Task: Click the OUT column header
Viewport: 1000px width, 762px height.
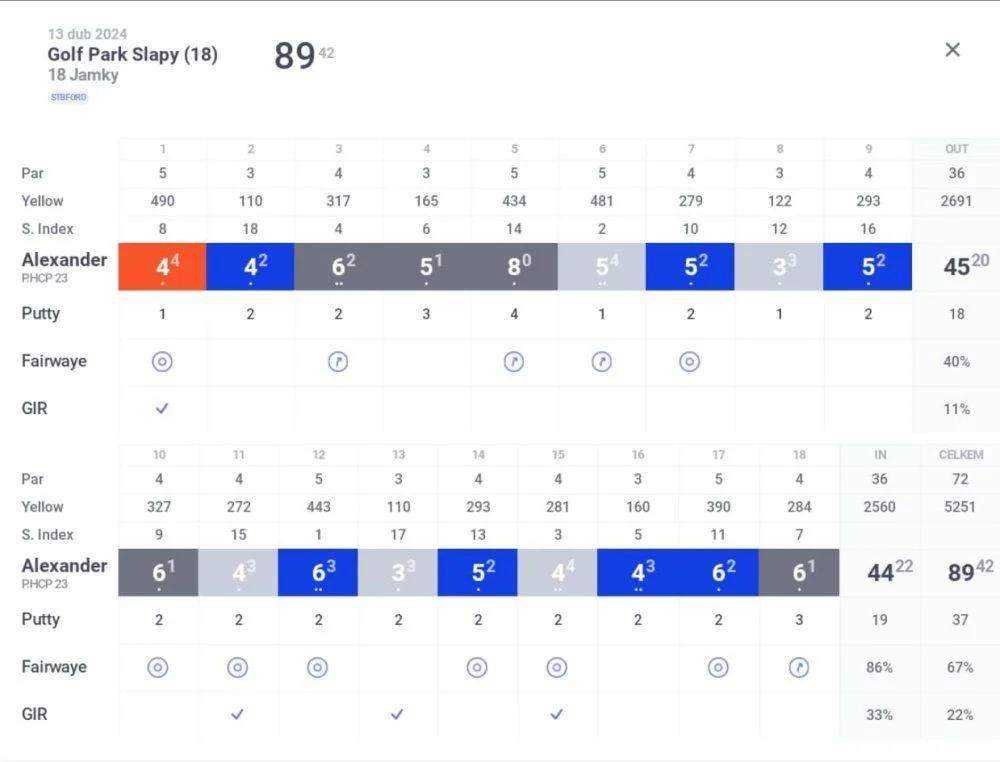Action: click(956, 149)
